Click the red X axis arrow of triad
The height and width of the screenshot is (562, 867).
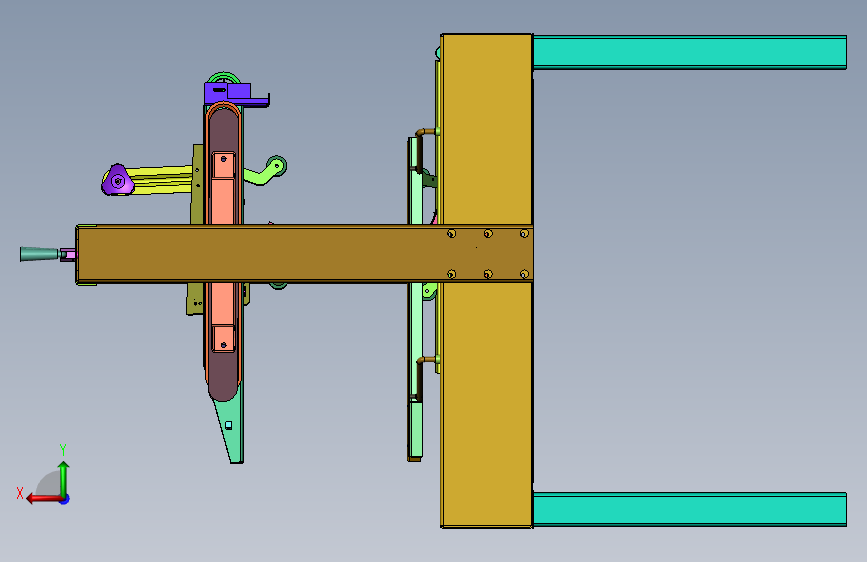click(x=44, y=499)
